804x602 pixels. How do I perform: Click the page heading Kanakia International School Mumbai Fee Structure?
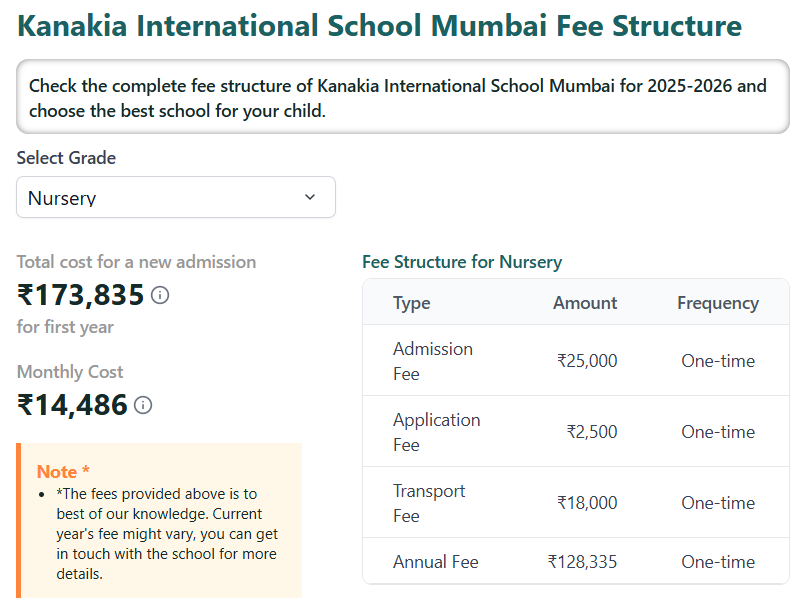[x=380, y=26]
